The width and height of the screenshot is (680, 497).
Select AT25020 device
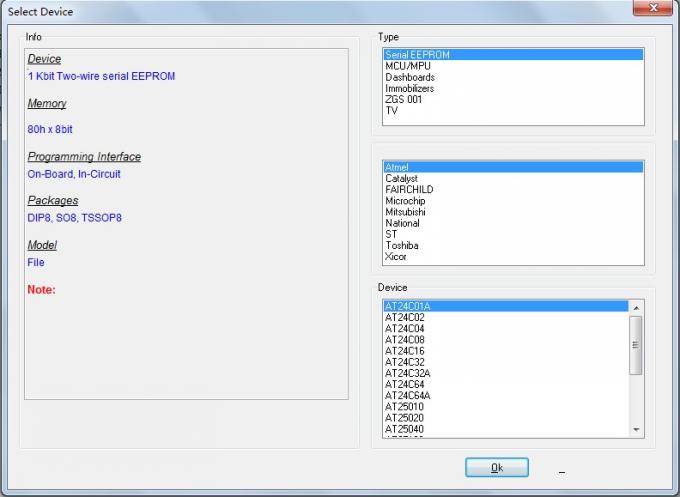506,418
